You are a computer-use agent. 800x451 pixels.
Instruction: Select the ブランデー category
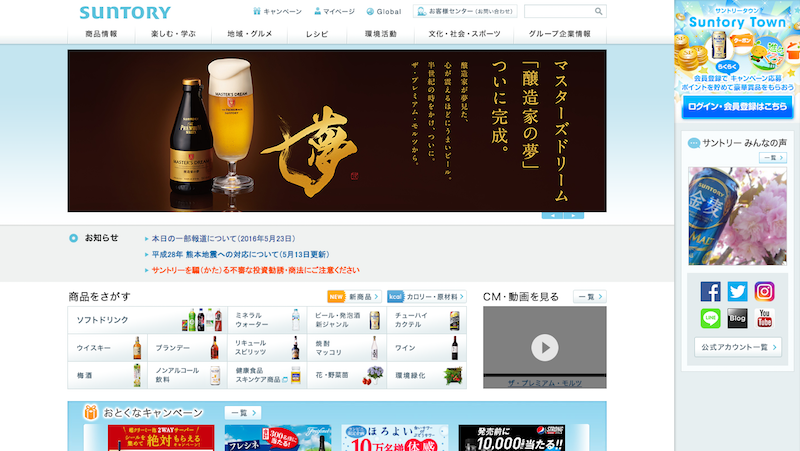click(x=187, y=347)
